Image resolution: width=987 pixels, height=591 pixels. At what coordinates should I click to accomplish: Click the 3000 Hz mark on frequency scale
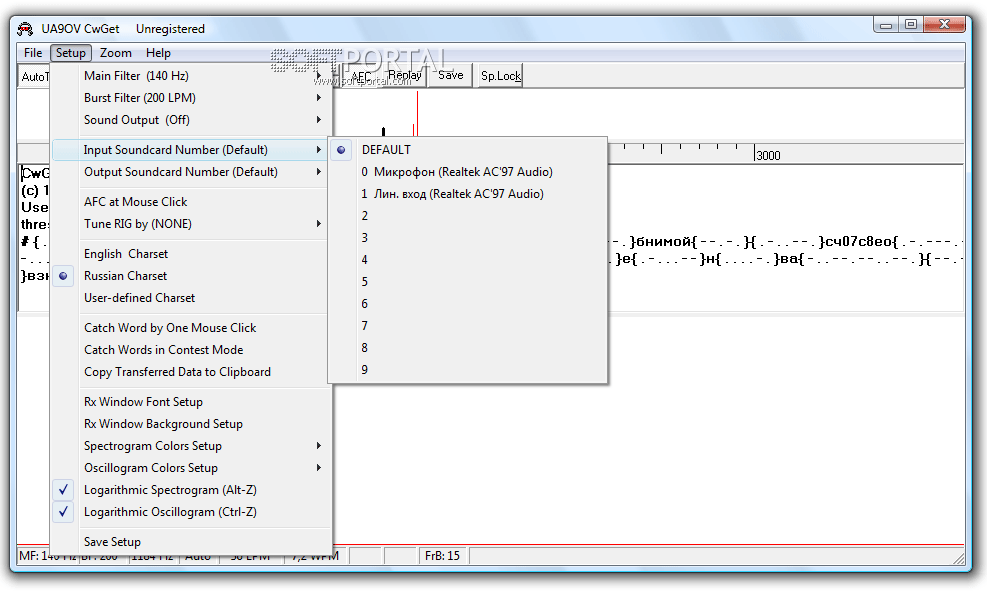click(769, 155)
